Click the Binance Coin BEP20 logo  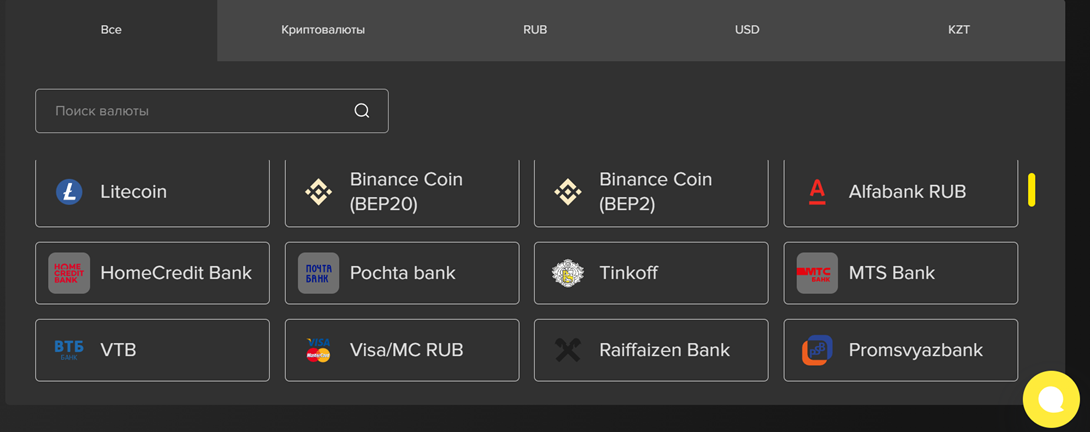[x=318, y=192]
